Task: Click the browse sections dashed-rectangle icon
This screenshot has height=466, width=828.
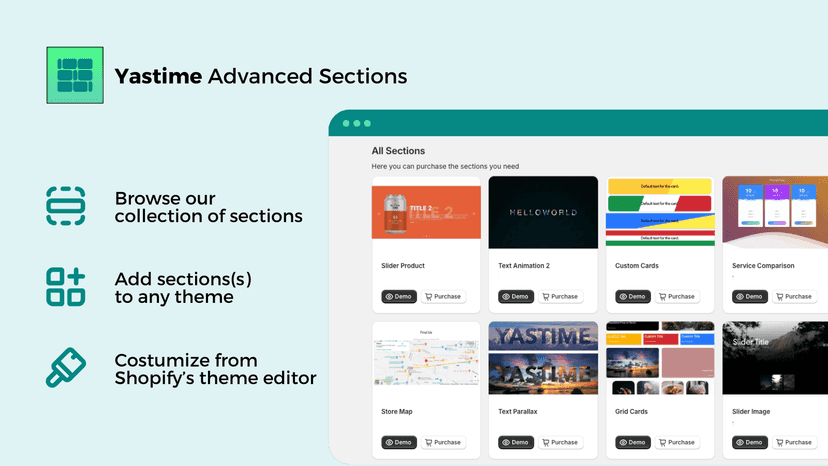Action: pyautogui.click(x=65, y=206)
